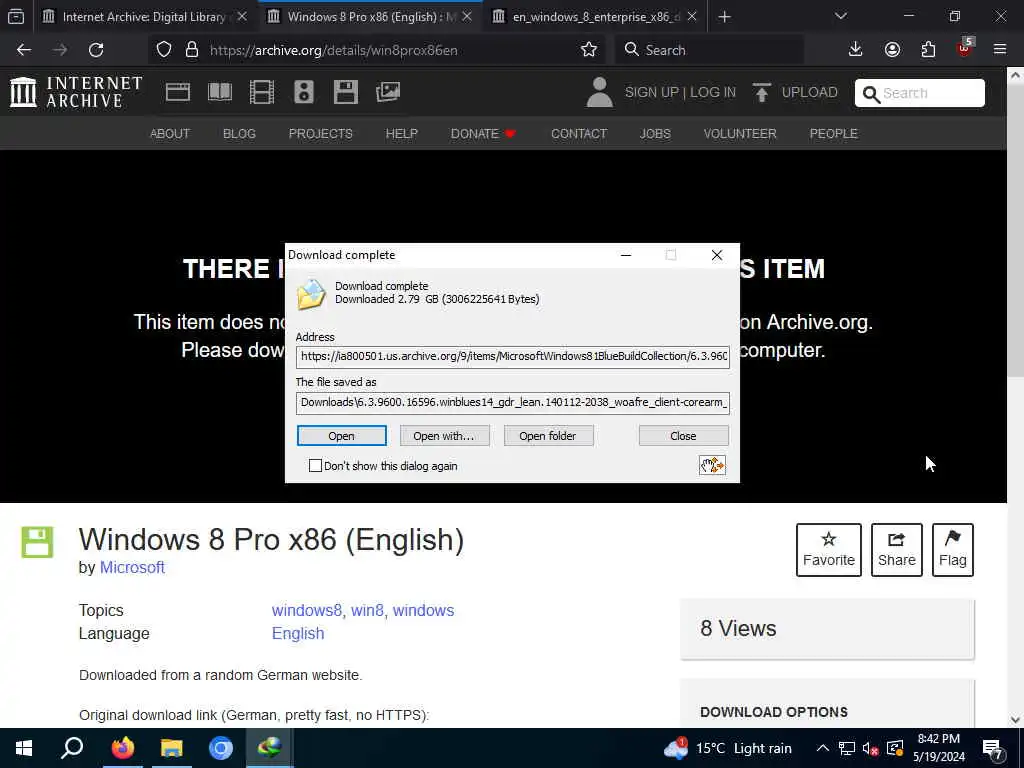
Task: Switch to Internet Archive: Digital Library tab
Action: tap(144, 17)
